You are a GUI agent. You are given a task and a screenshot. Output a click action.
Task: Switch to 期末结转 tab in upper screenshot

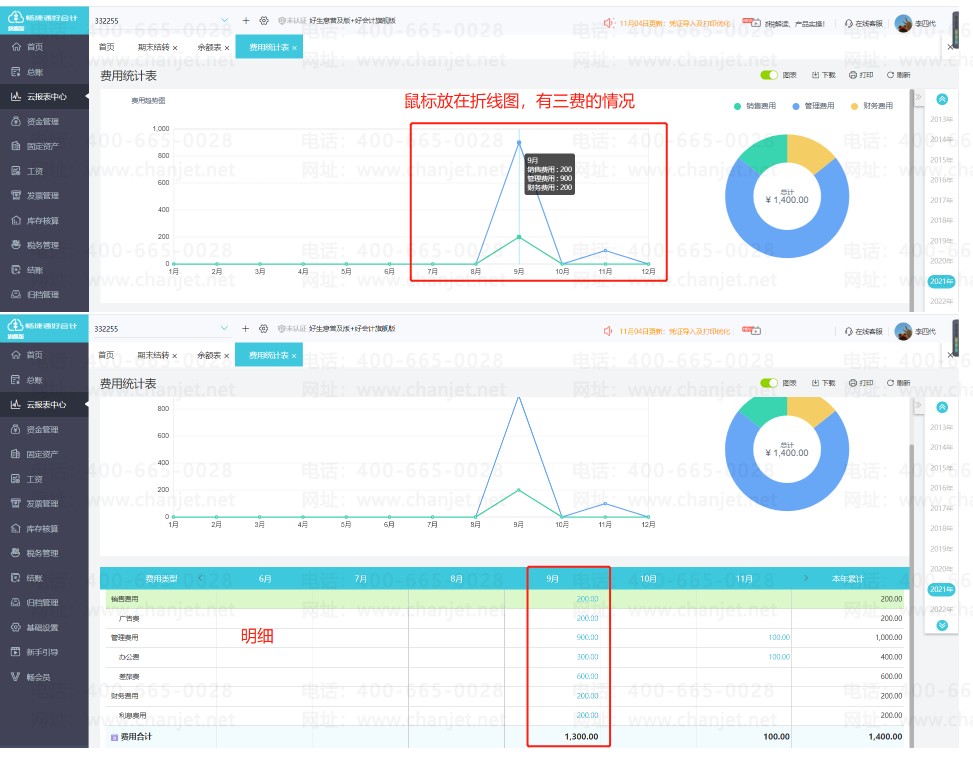[x=153, y=47]
